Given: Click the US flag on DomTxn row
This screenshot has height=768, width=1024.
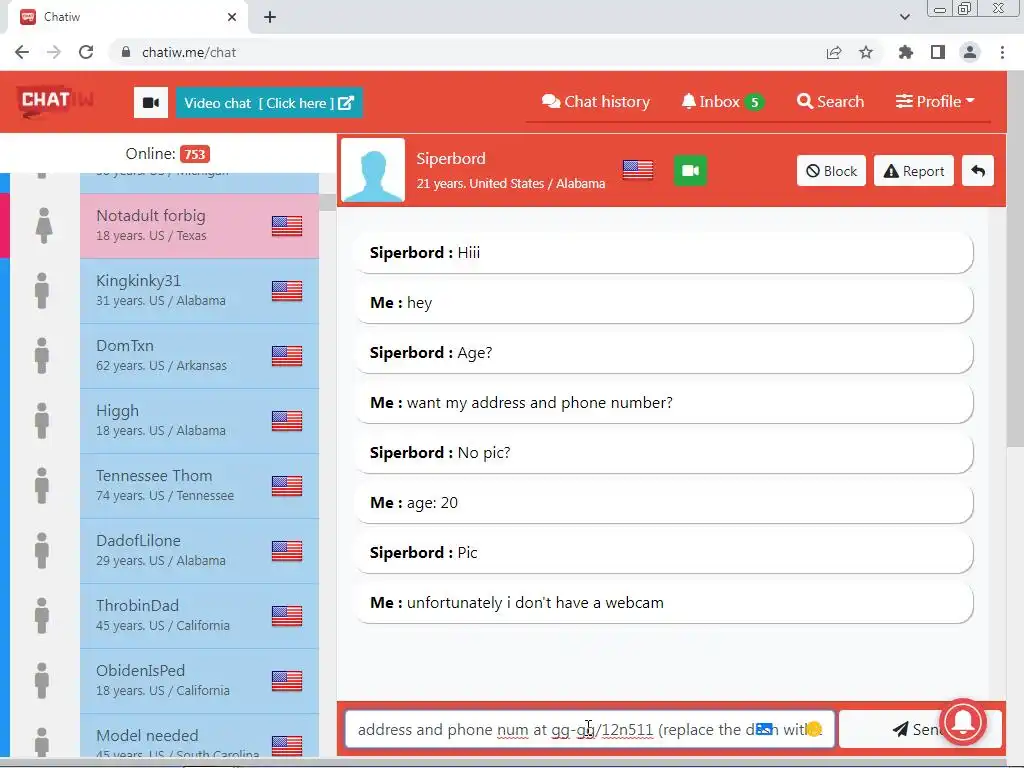Looking at the screenshot, I should tap(287, 355).
